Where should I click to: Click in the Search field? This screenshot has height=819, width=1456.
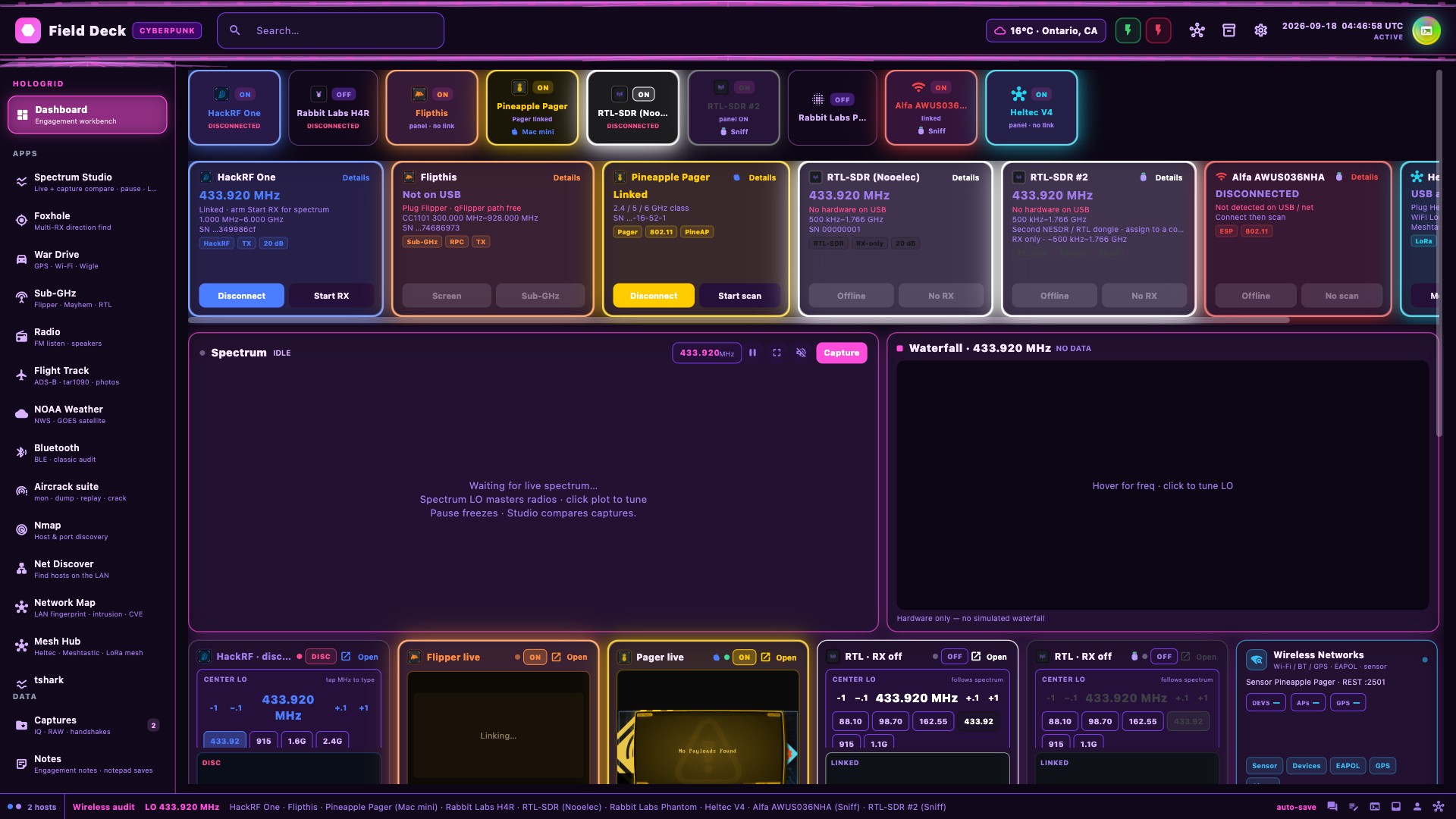tap(331, 30)
